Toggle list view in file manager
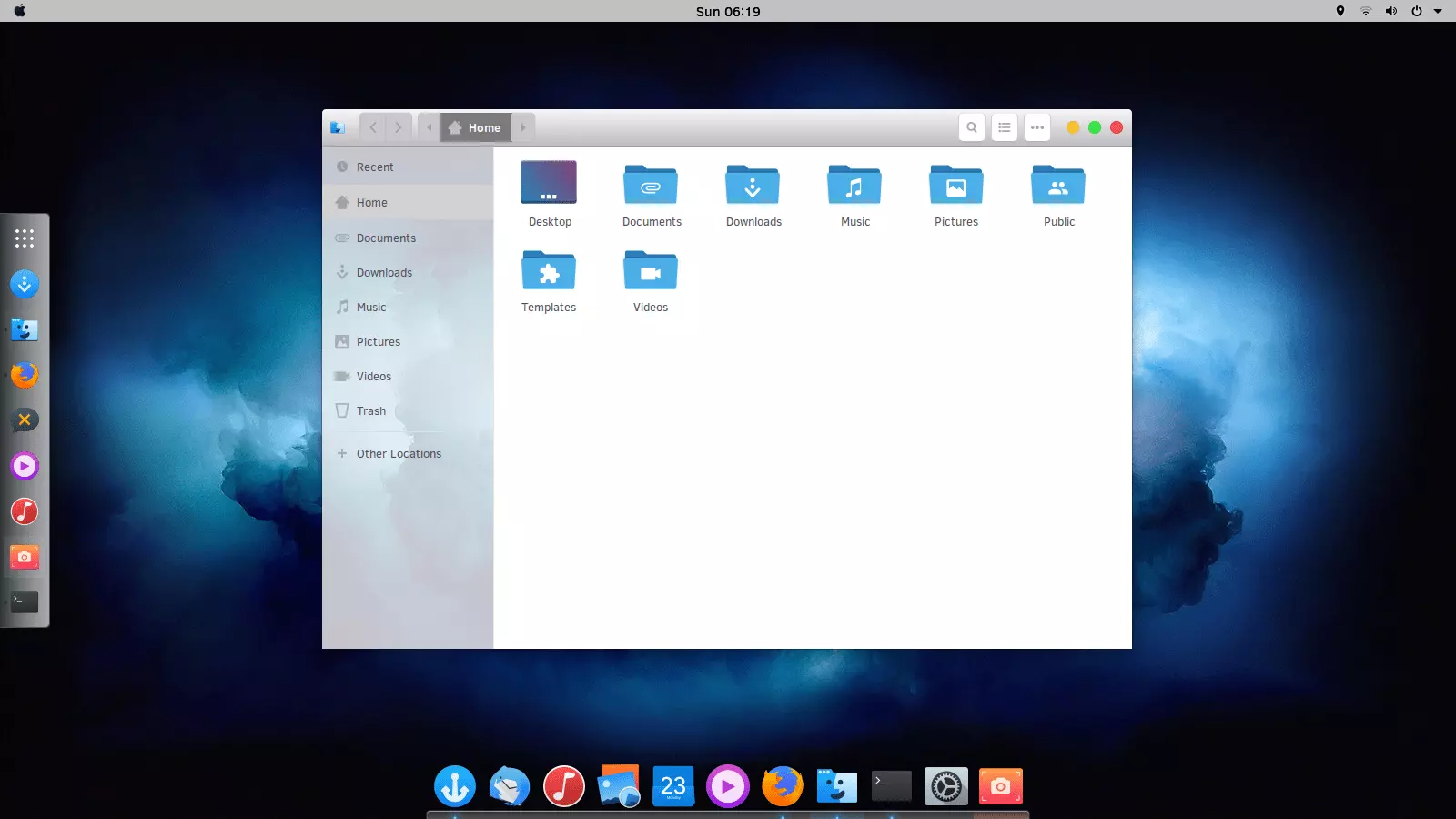 (x=1005, y=127)
